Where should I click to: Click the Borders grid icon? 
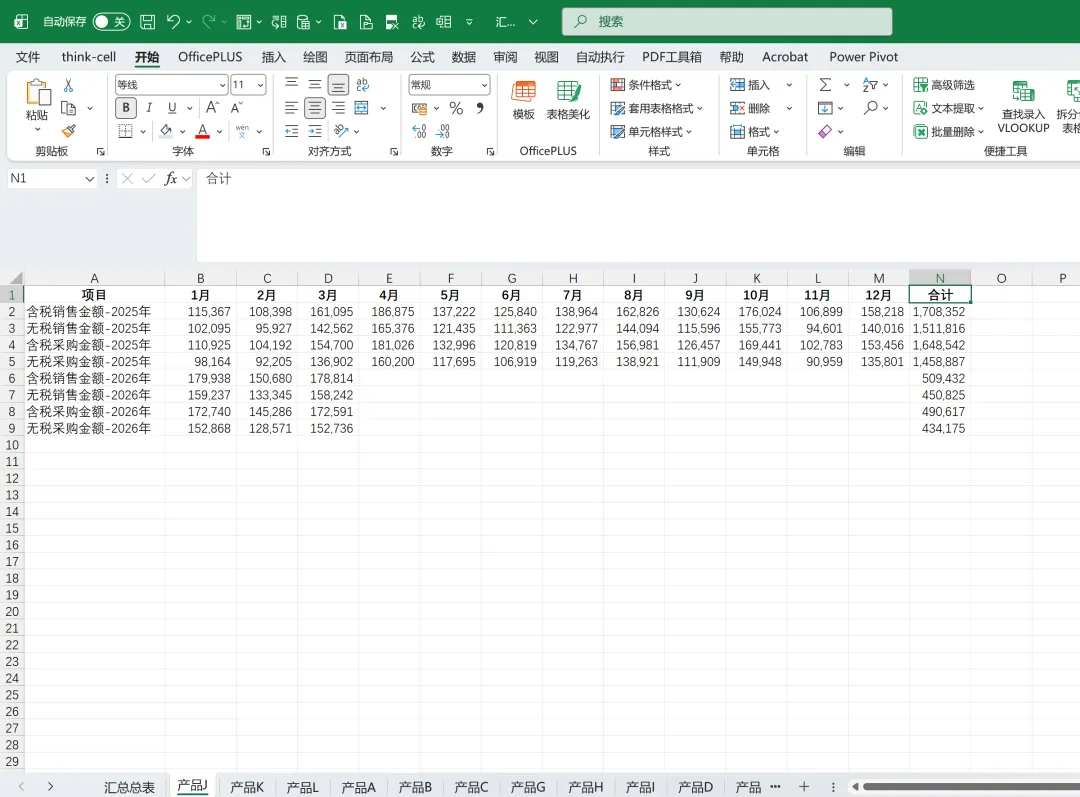(x=125, y=131)
